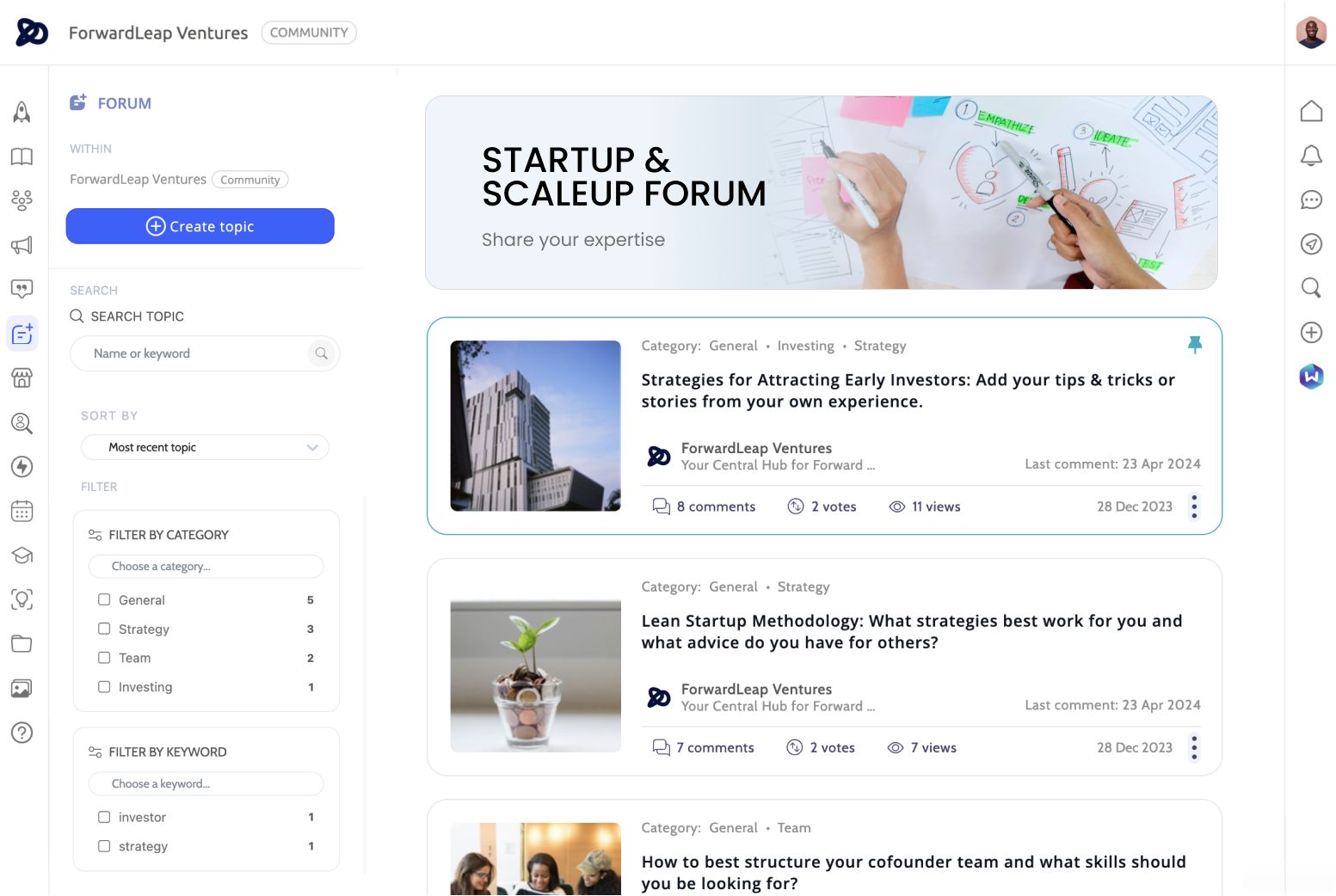
Task: Open notifications bell icon
Action: click(1311, 156)
